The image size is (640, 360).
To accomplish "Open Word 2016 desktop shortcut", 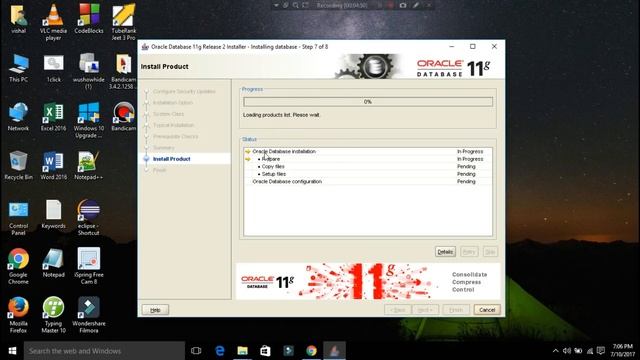I will [x=53, y=165].
